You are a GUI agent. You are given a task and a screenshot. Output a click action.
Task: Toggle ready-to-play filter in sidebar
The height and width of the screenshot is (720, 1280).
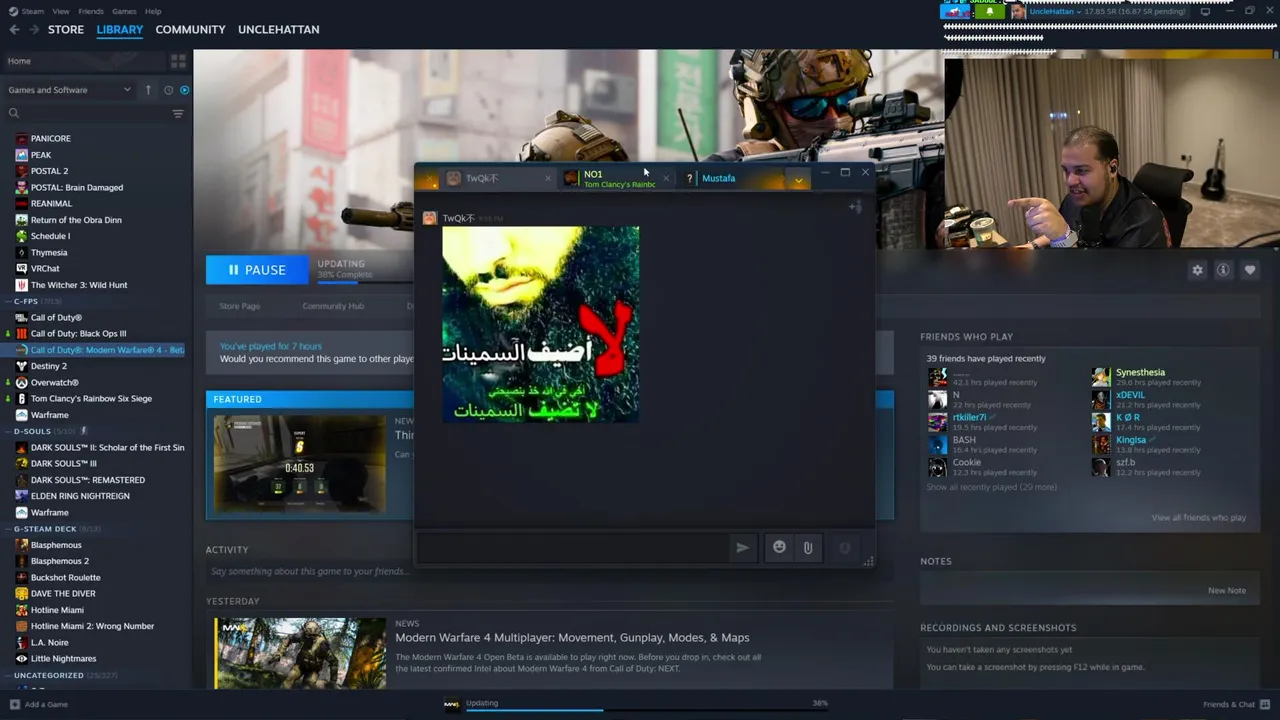tap(184, 90)
